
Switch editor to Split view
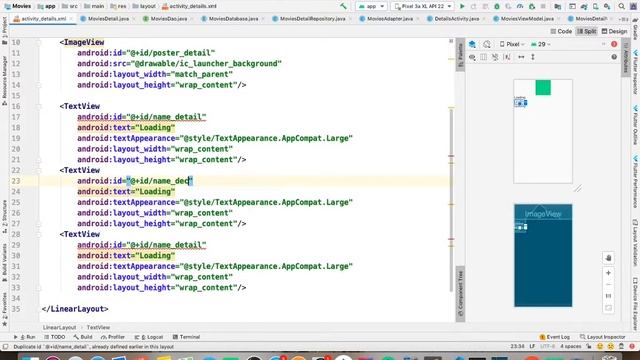(x=587, y=31)
